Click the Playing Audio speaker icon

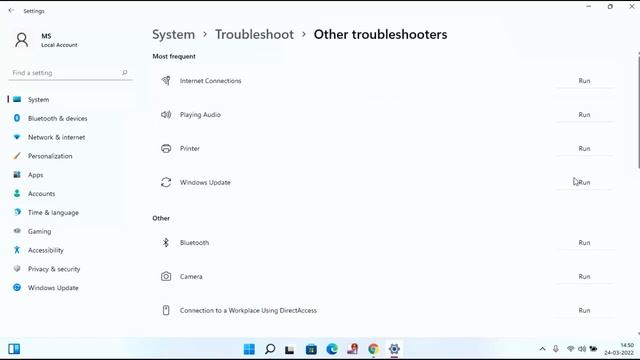[166, 115]
